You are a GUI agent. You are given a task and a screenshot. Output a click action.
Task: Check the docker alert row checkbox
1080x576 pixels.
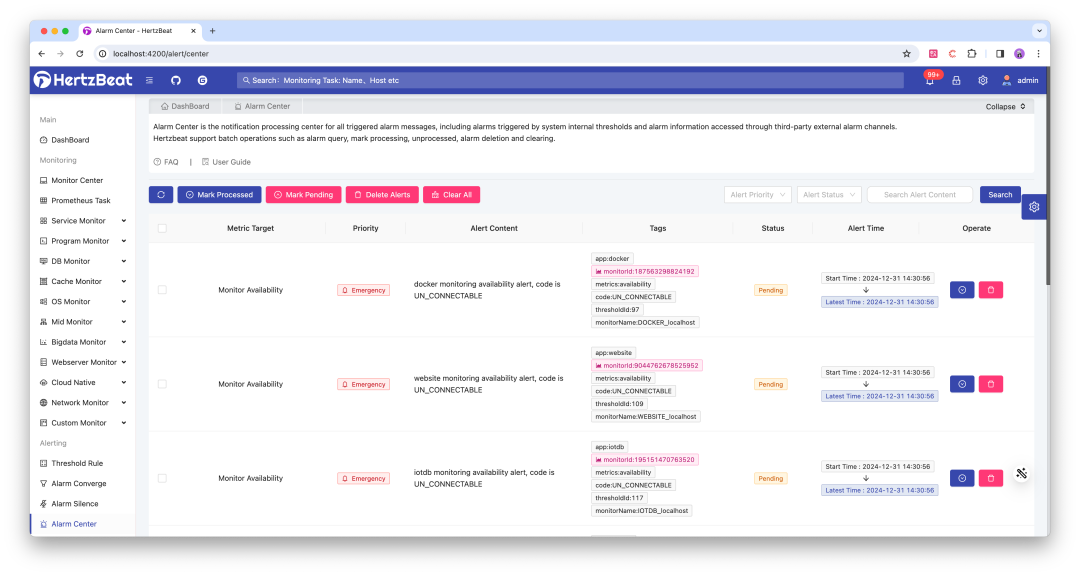coord(162,290)
